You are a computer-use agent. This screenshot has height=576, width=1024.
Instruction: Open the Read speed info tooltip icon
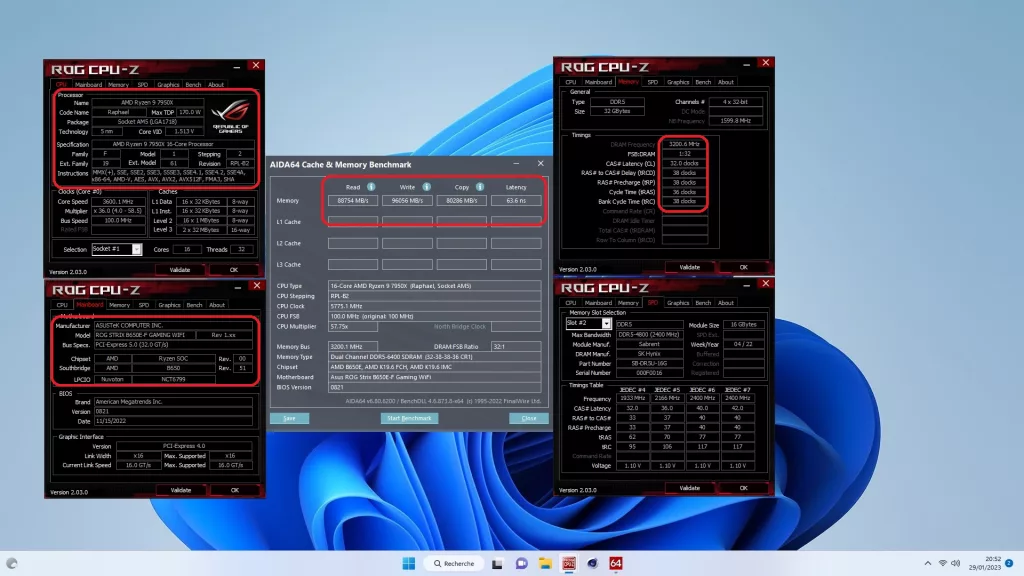pyautogui.click(x=371, y=187)
